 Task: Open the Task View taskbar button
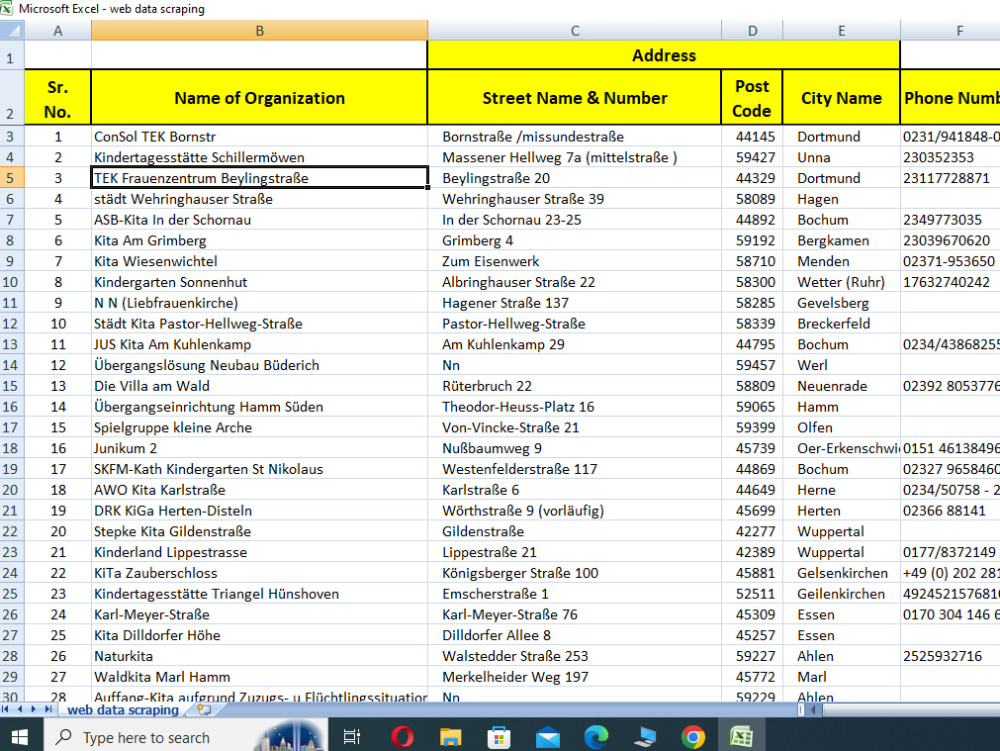(351, 737)
